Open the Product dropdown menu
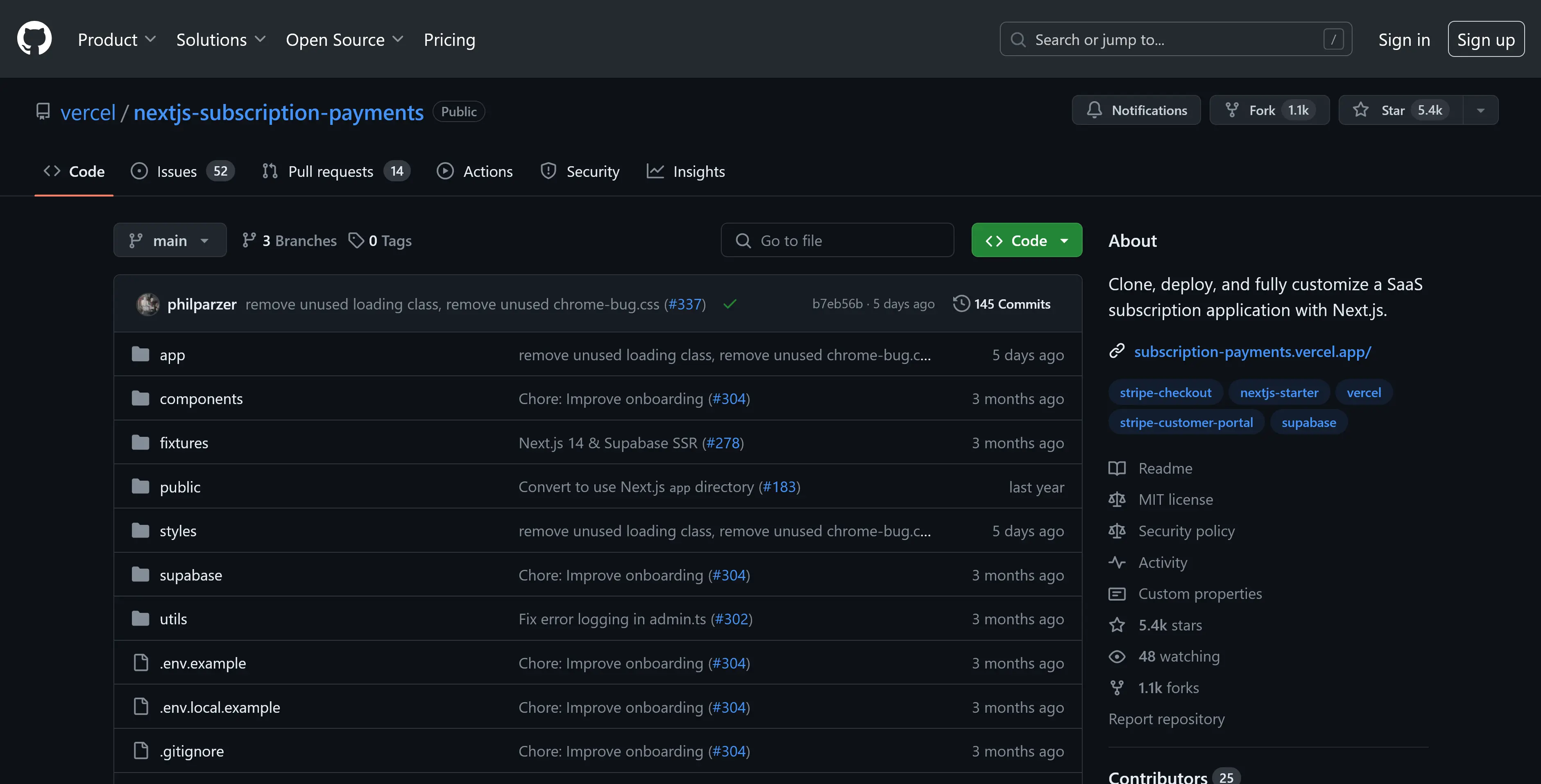Image resolution: width=1541 pixels, height=784 pixels. click(117, 39)
